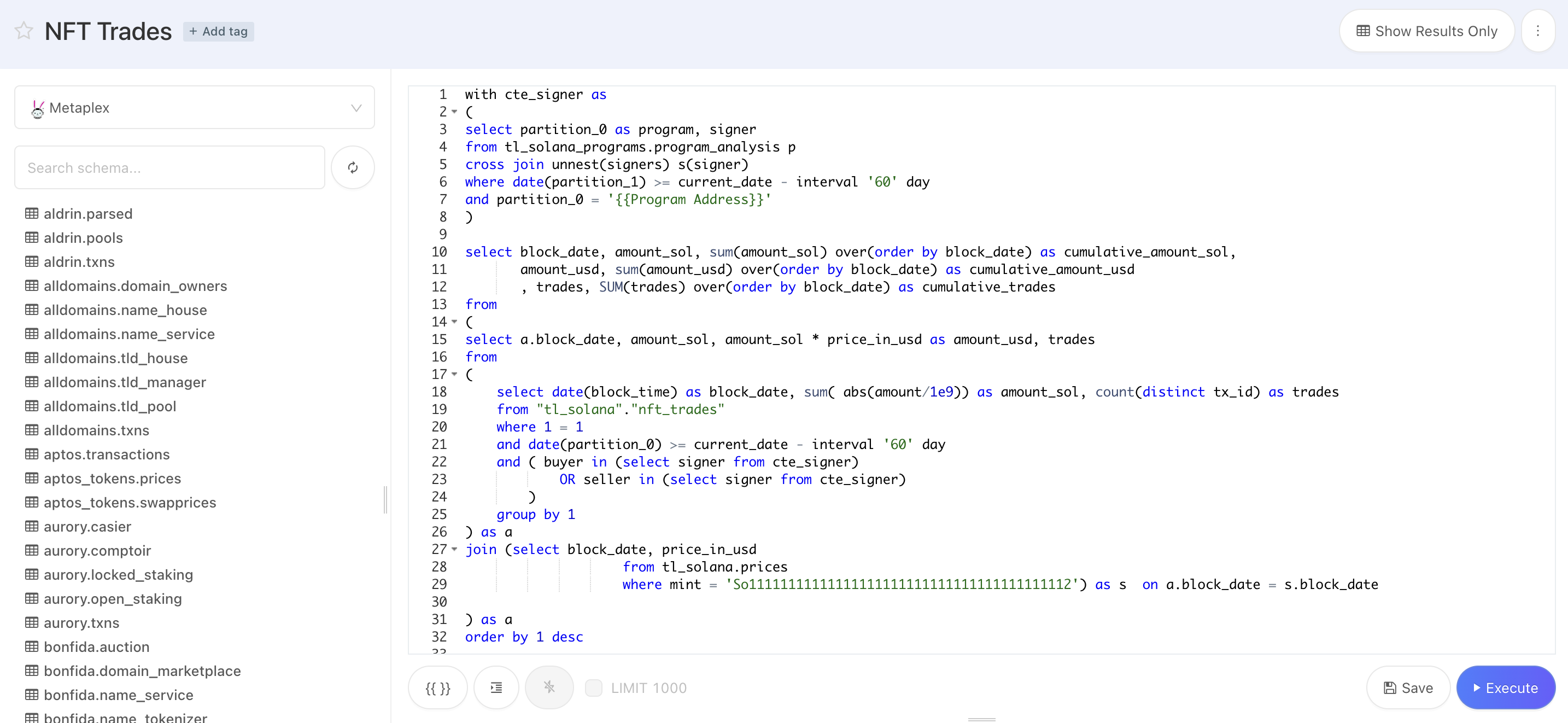Save the query
Image resolution: width=1568 pixels, height=723 pixels.
tap(1408, 687)
